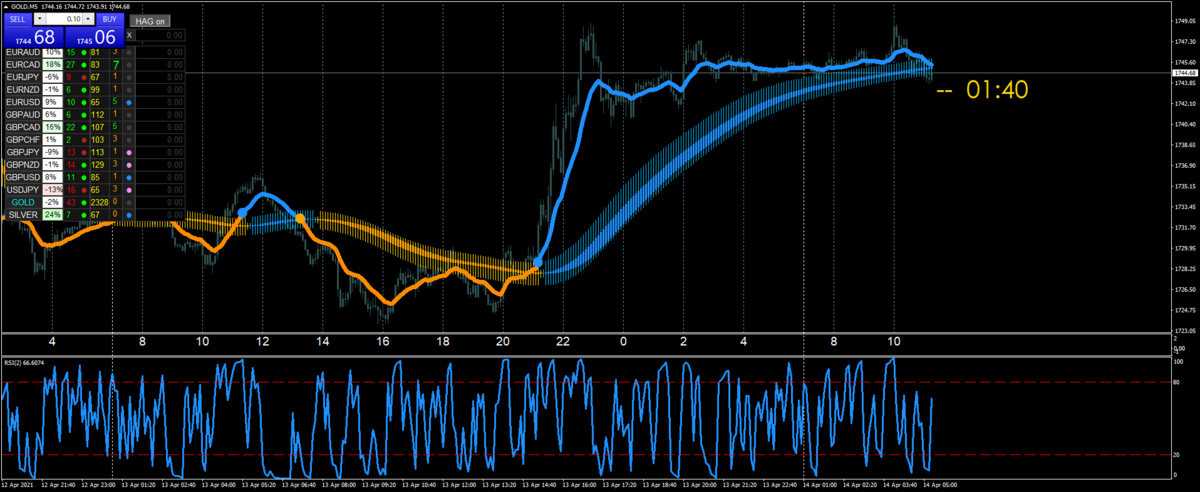Select the GBPJPY symbol button
The width and height of the screenshot is (1200, 492).
[x=23, y=152]
